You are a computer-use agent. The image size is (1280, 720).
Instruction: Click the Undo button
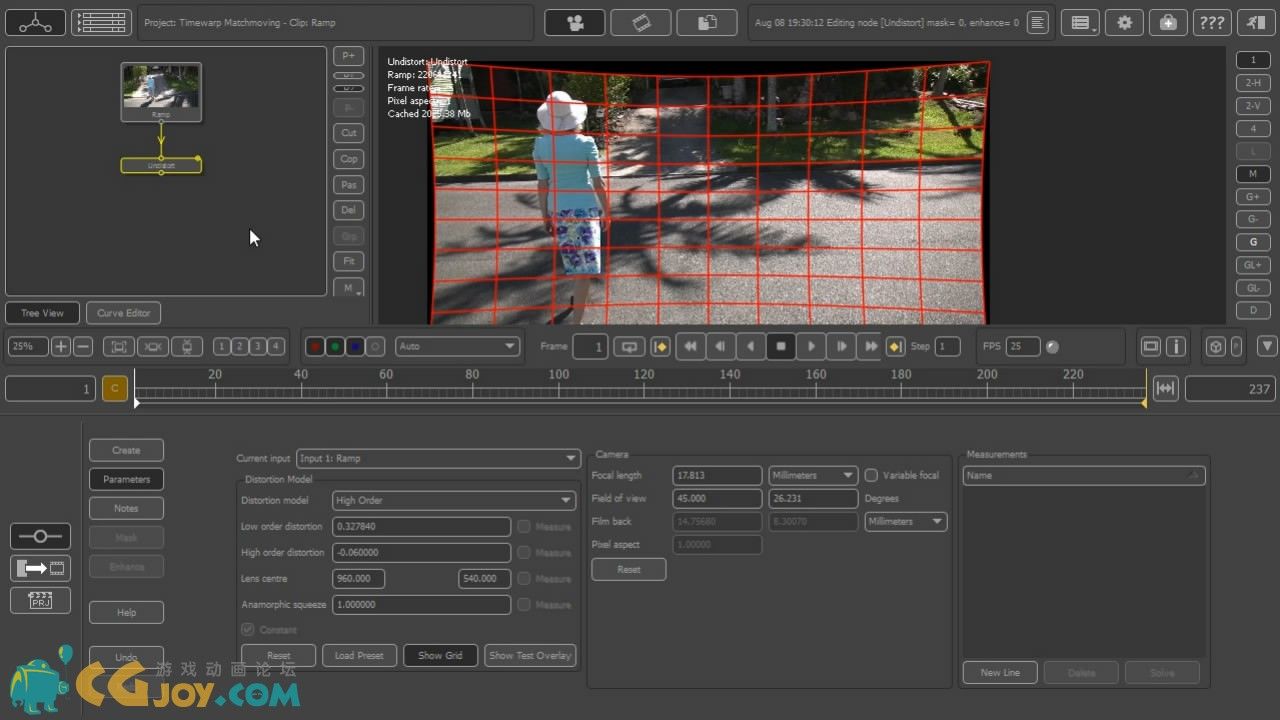pyautogui.click(x=126, y=658)
